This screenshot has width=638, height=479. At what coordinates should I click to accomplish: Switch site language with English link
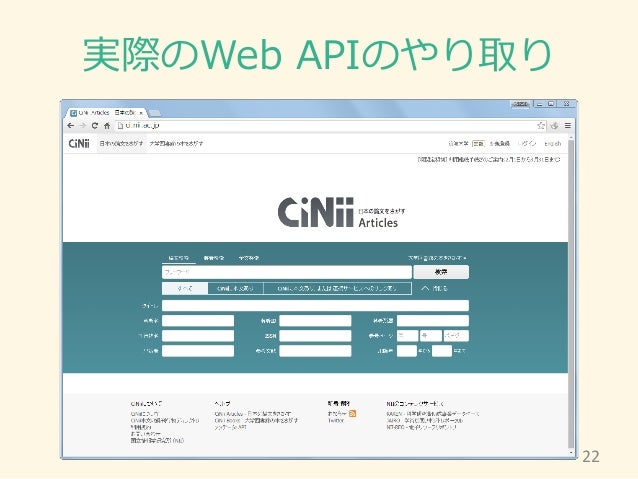click(x=553, y=144)
